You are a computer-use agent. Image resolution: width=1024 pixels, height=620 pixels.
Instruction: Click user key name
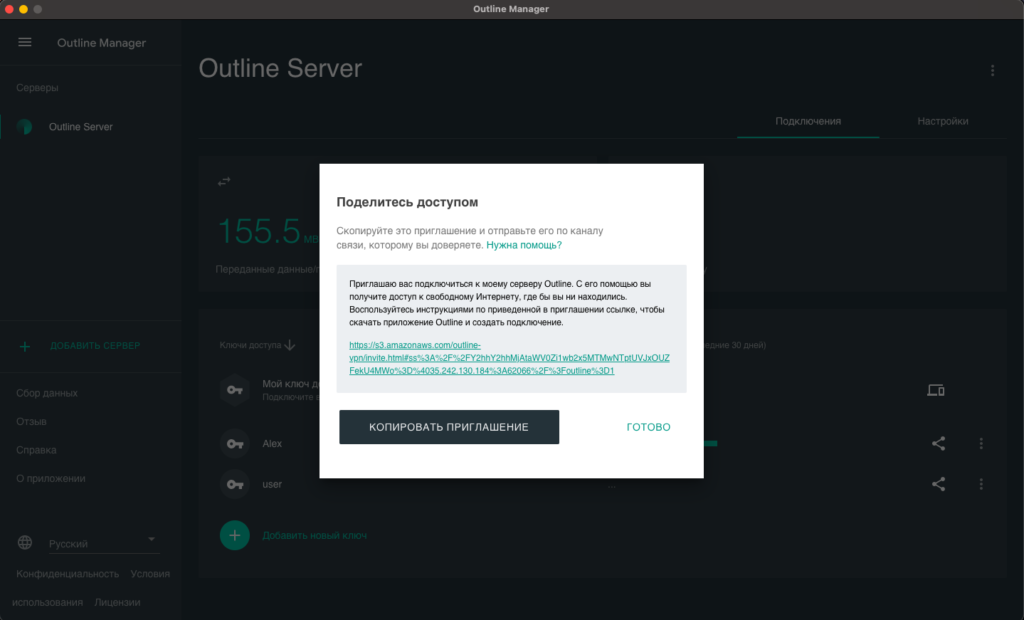pyautogui.click(x=272, y=484)
